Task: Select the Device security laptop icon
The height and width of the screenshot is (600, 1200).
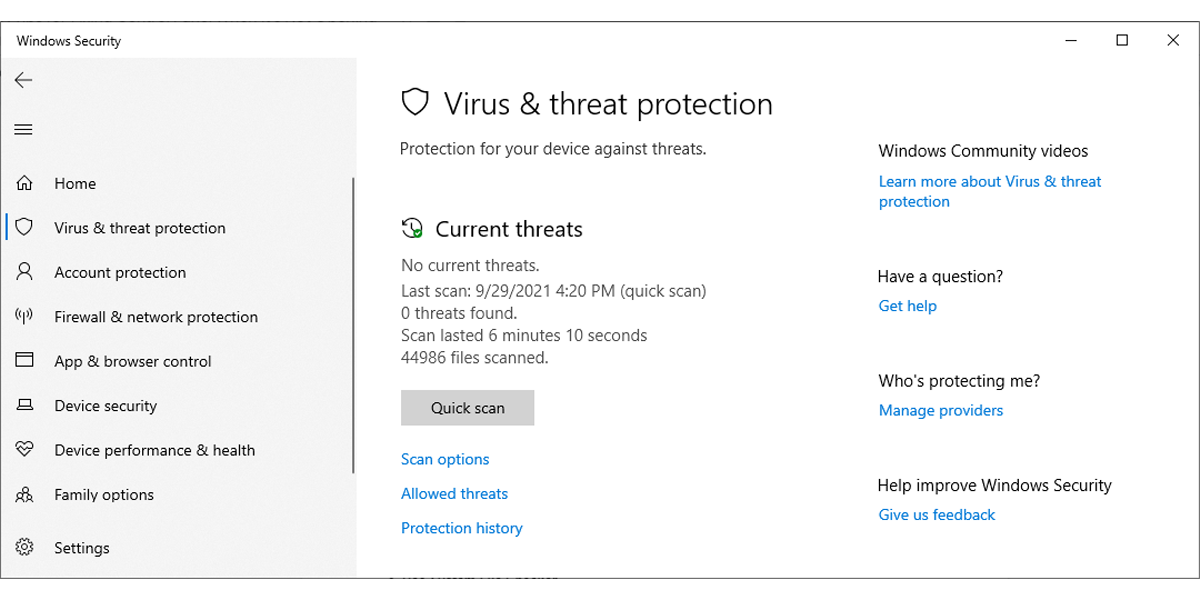Action: pos(25,406)
